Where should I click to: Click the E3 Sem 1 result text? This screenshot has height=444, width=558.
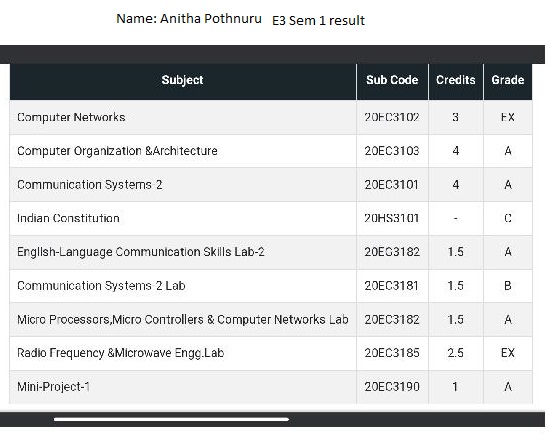319,21
